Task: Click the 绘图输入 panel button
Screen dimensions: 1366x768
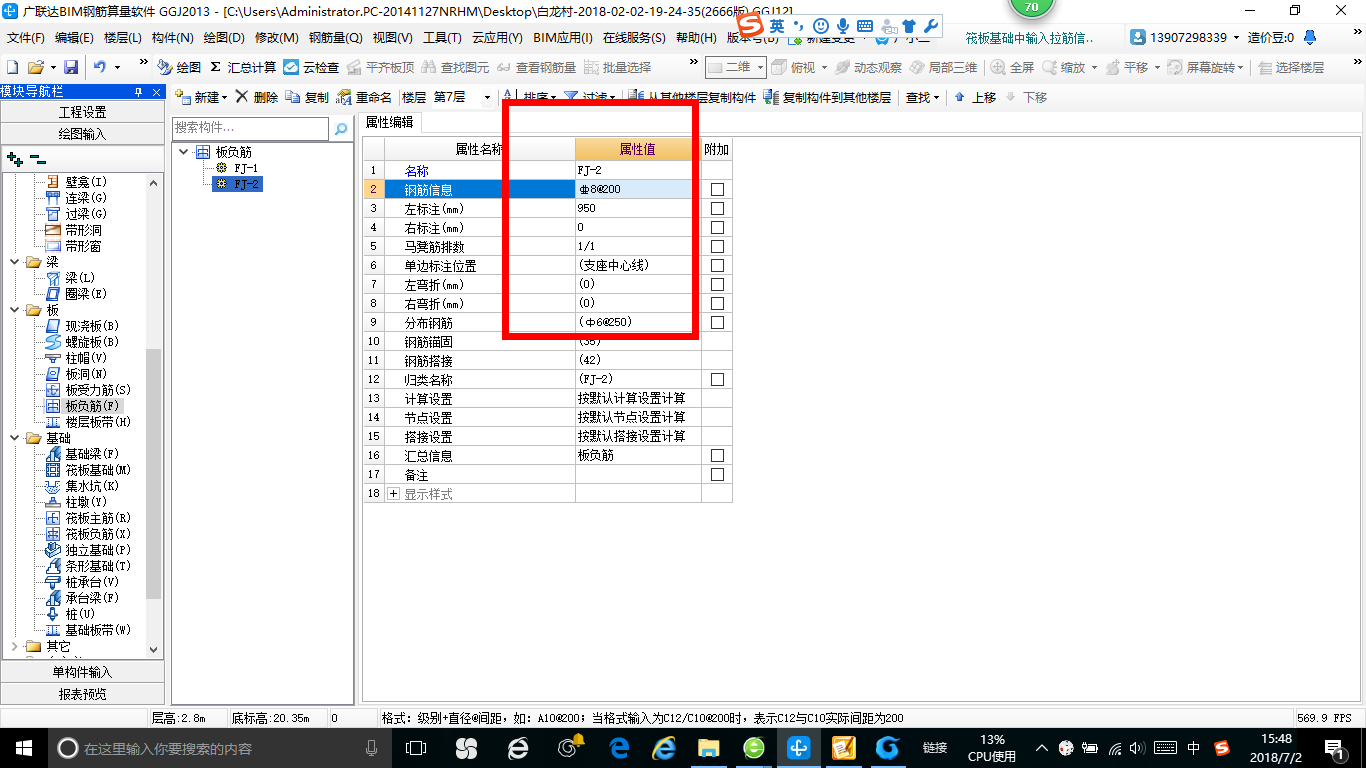Action: coord(83,133)
